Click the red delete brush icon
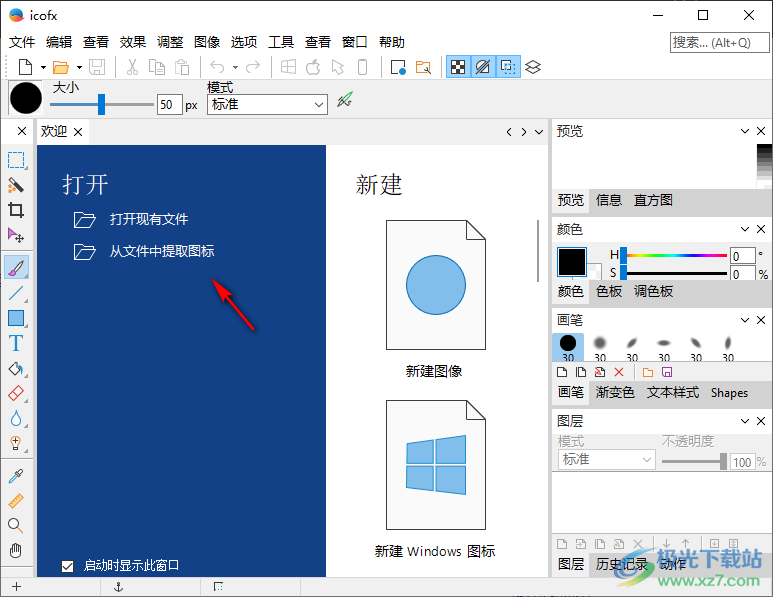Viewport: 773px width, 597px height. click(x=619, y=372)
